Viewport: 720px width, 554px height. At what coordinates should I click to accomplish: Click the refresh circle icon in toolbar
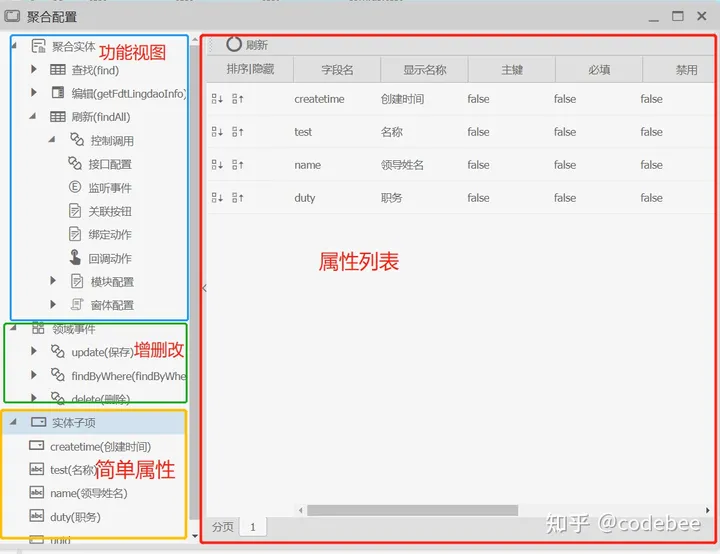[234, 45]
